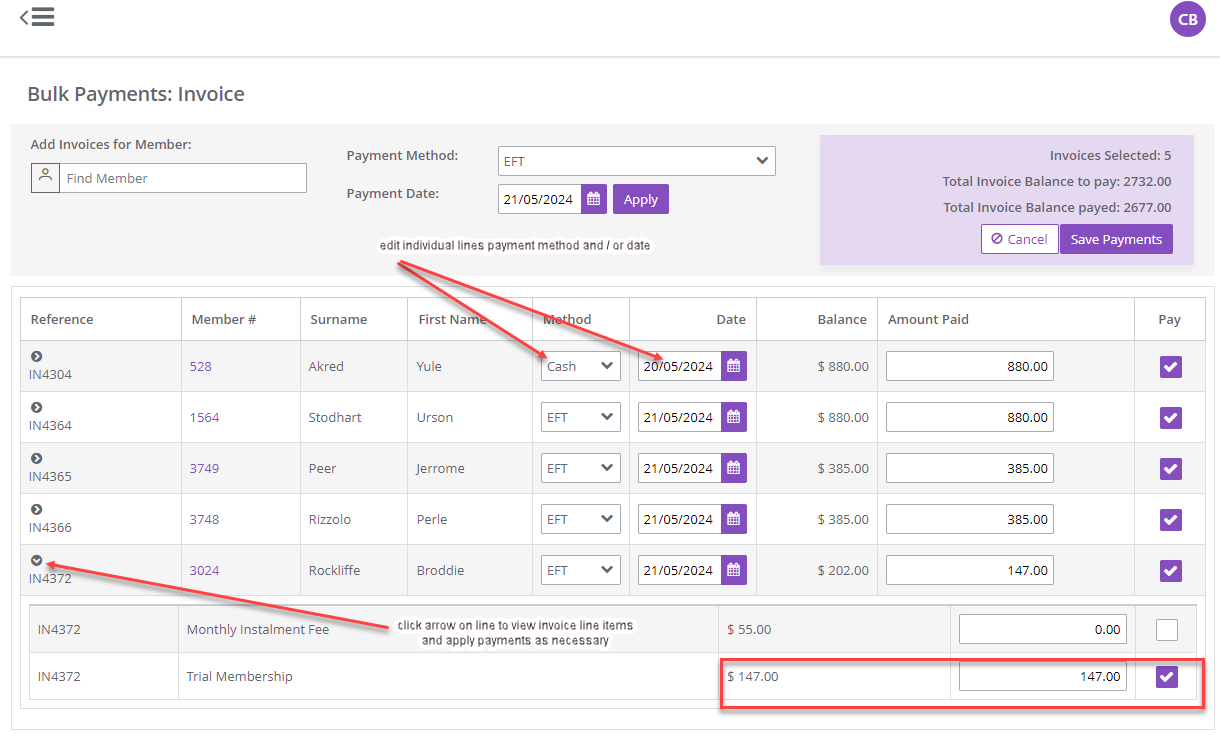This screenshot has height=753, width=1220.
Task: Open the Payment Method dropdown showing EFT
Action: (x=637, y=160)
